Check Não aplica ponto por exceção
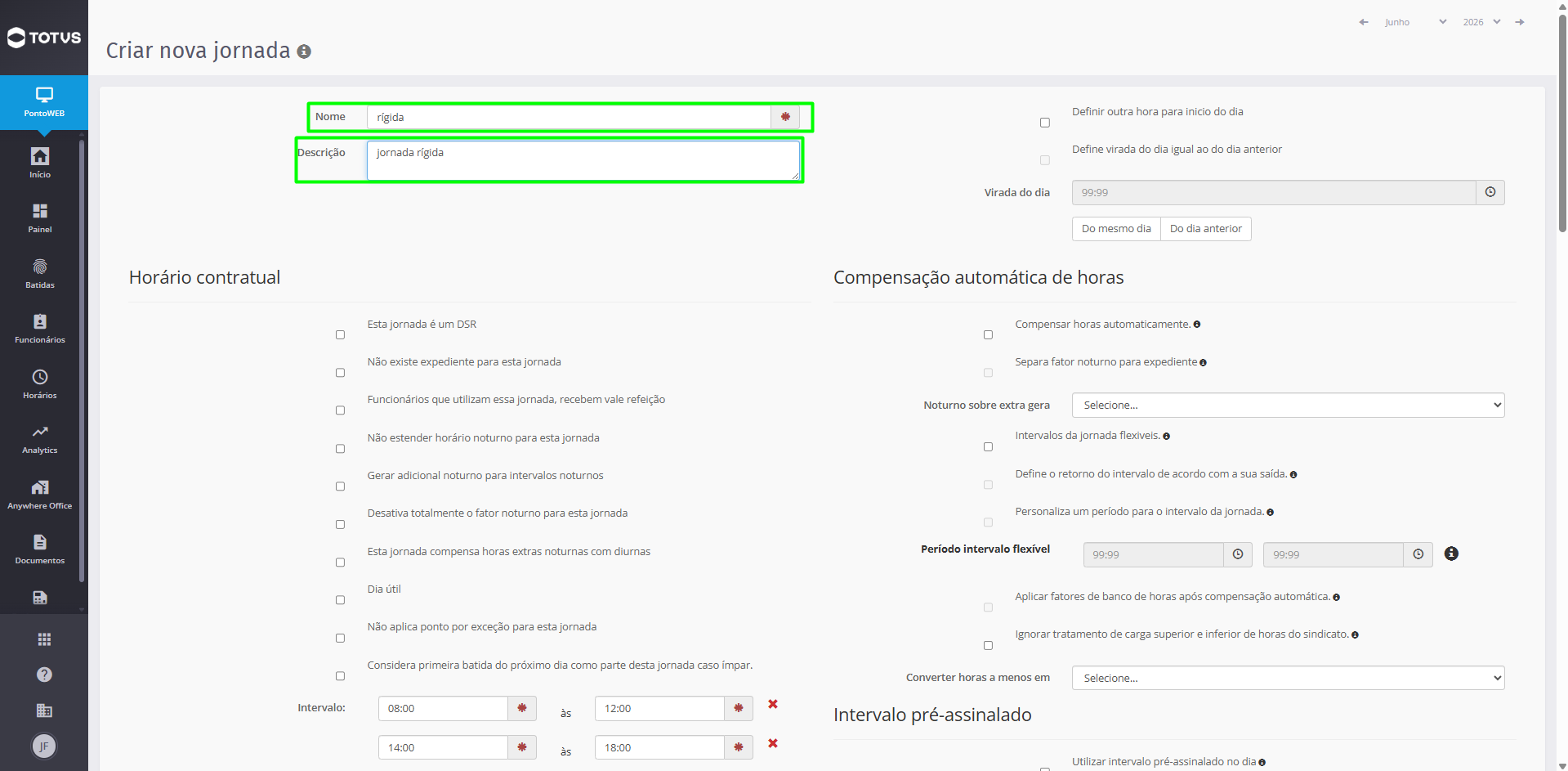 click(340, 639)
